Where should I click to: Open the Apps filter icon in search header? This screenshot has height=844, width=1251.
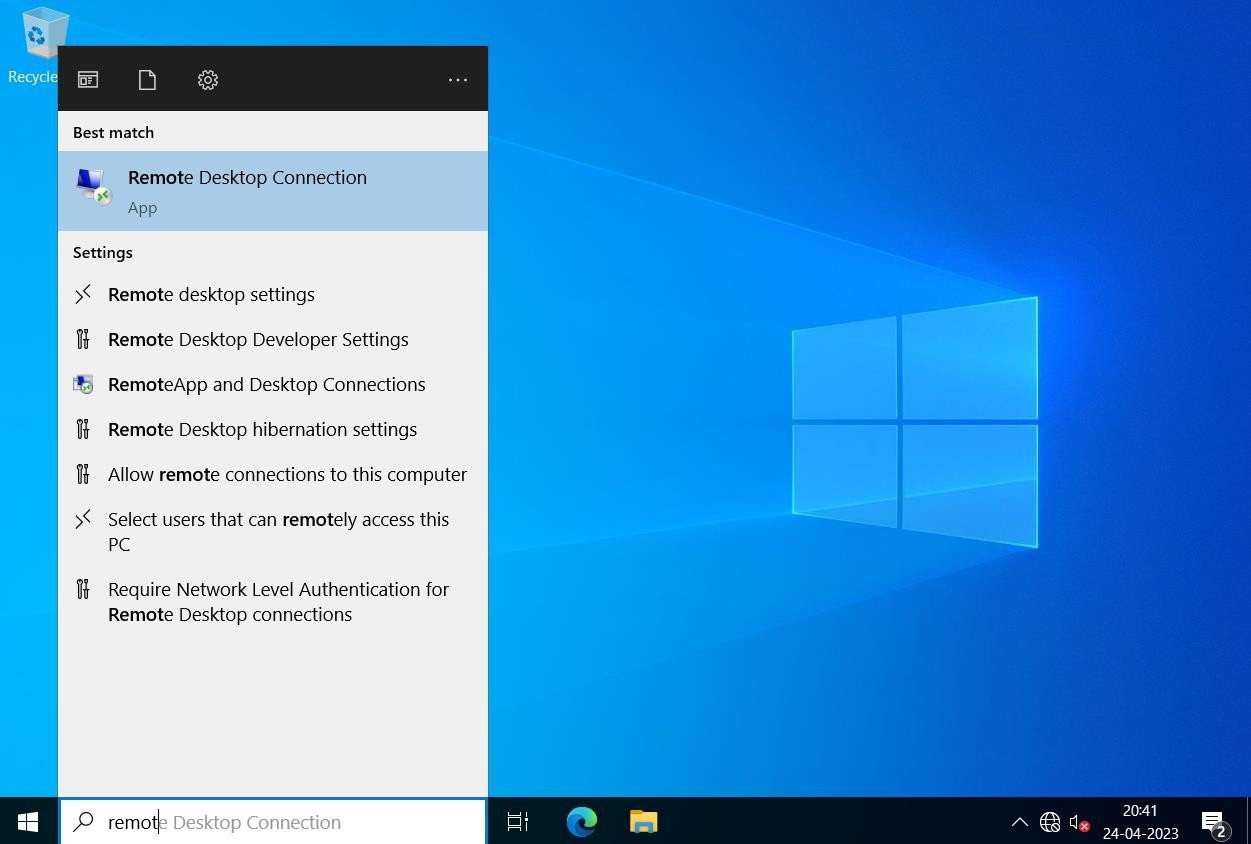(88, 79)
